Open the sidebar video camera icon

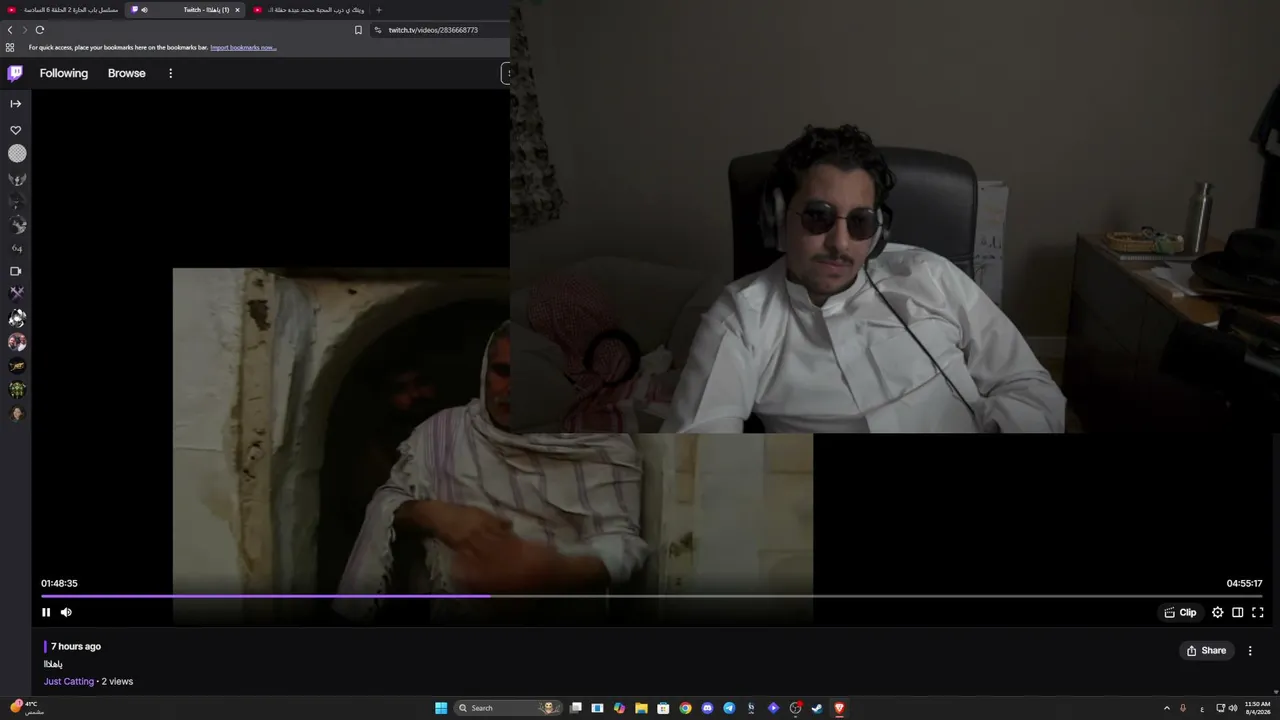16,271
